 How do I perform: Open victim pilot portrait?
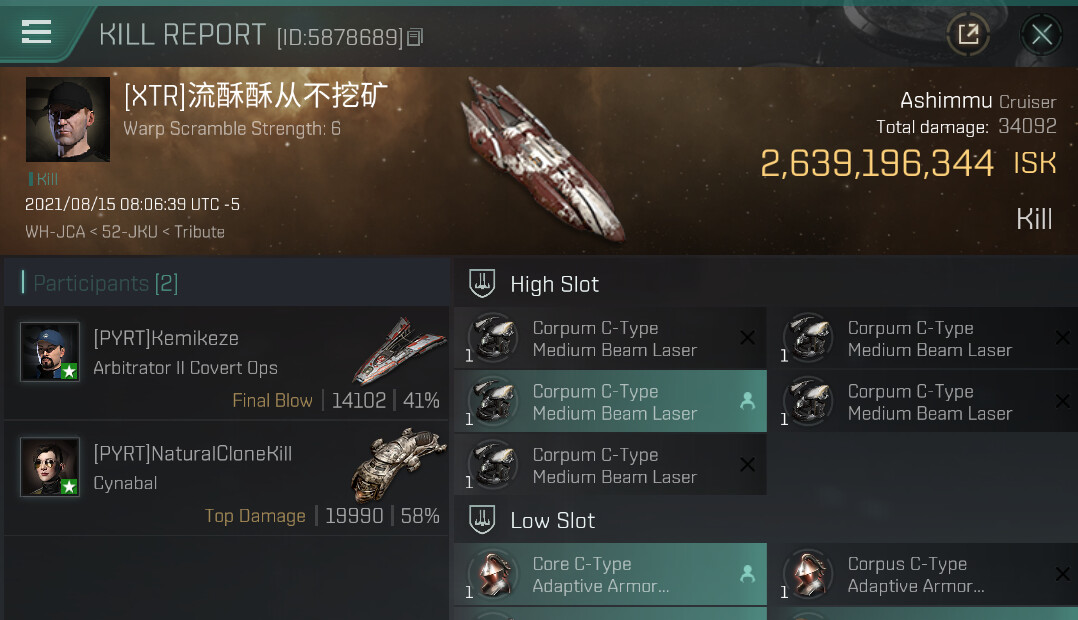point(67,119)
